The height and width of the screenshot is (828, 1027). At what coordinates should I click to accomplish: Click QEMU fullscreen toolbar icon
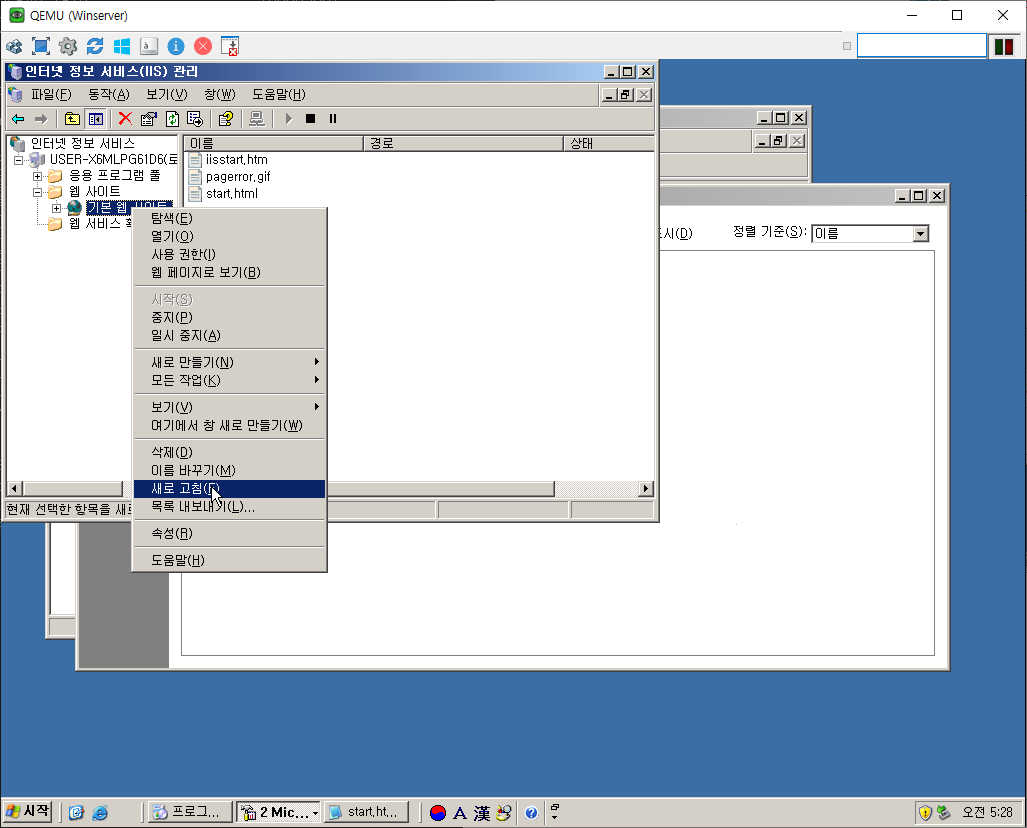(x=41, y=46)
